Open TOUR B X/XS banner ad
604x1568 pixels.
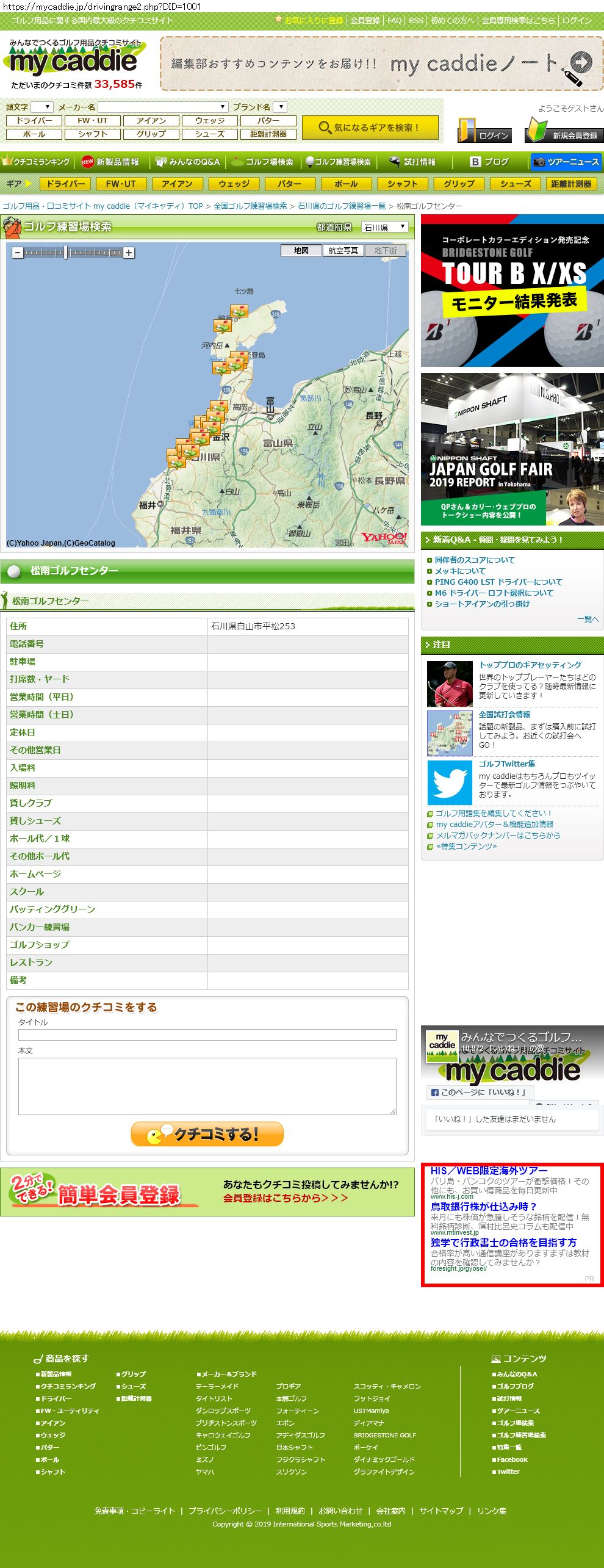coord(512,291)
